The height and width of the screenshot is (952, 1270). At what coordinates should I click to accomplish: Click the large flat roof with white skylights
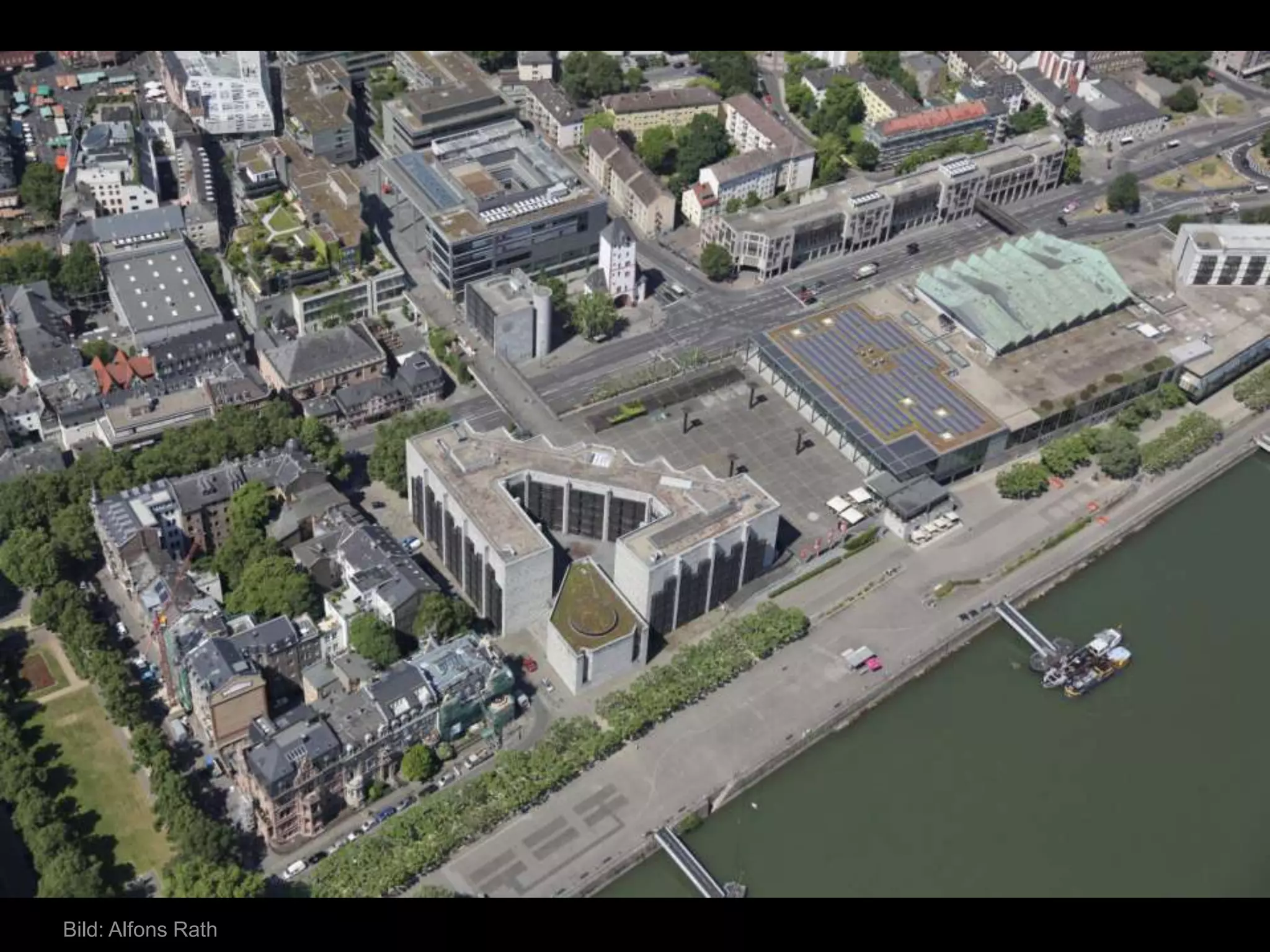coord(163,291)
